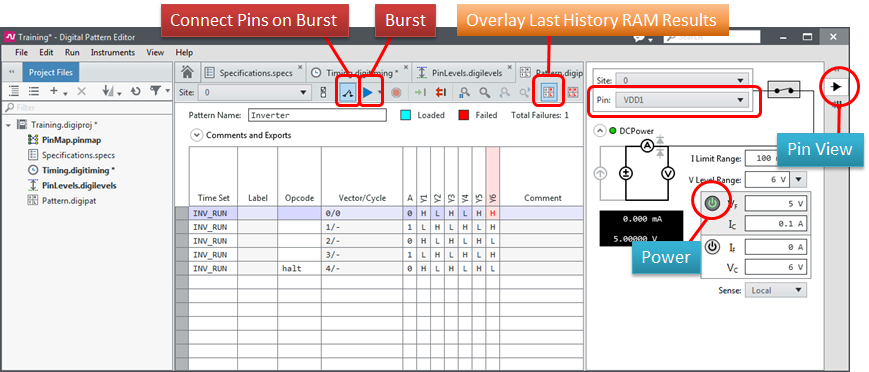Open the Home tab icon
The height and width of the screenshot is (372, 869).
pos(187,72)
